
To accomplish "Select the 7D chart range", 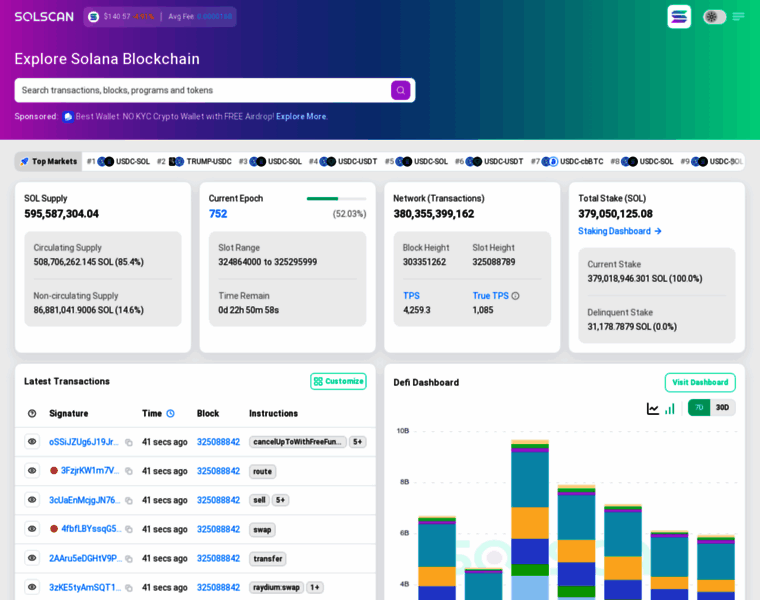I will (x=699, y=408).
